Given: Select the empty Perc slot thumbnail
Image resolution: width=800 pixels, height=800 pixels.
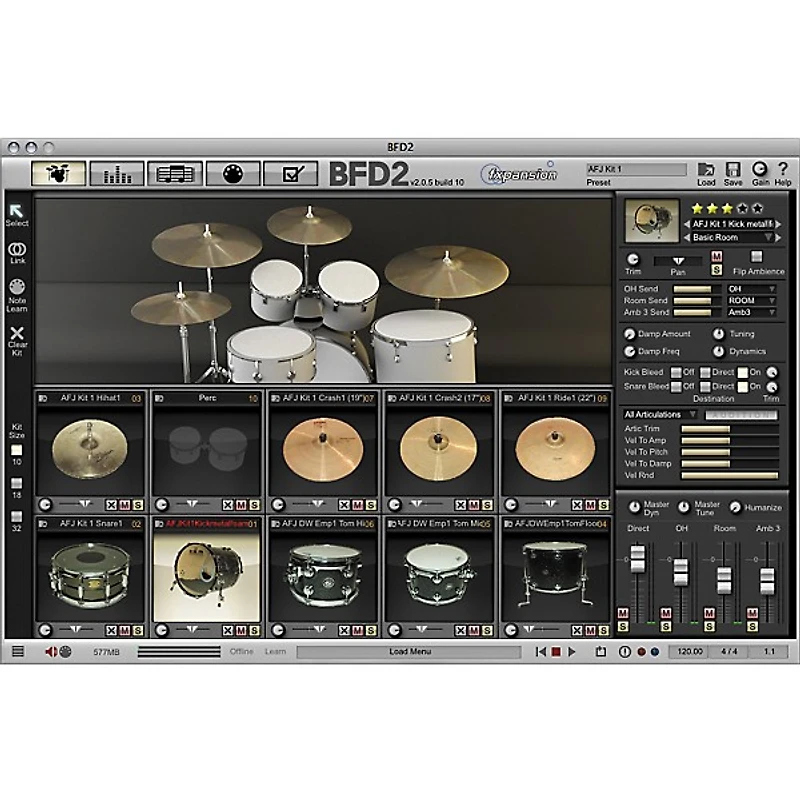Looking at the screenshot, I should 207,450.
